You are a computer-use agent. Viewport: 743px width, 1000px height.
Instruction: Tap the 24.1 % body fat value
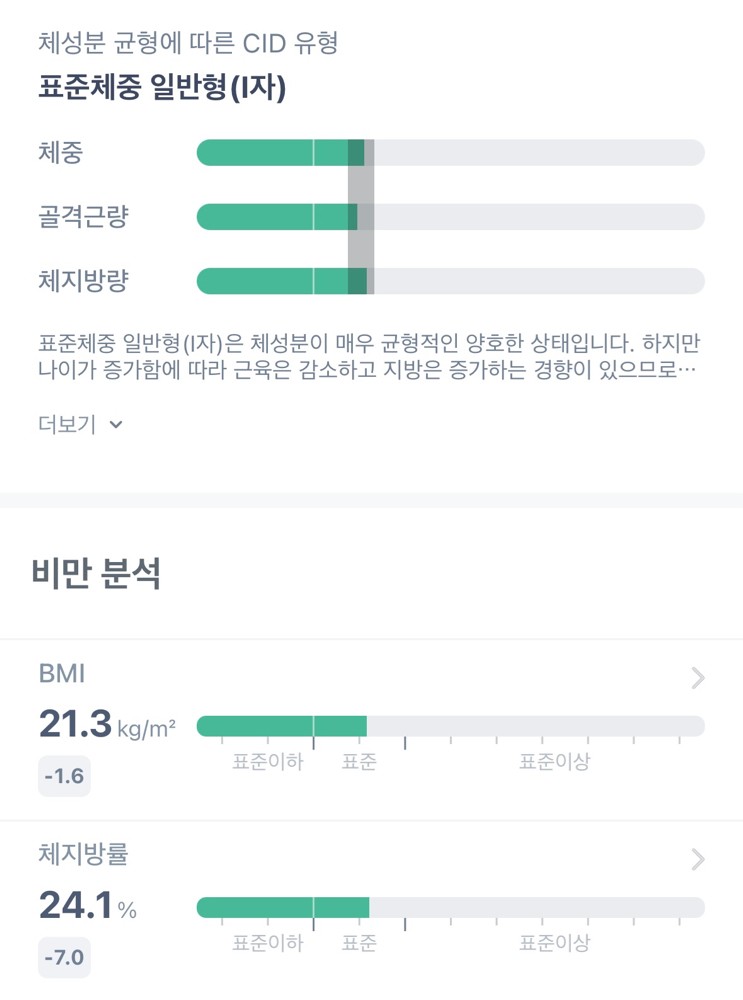tap(88, 905)
